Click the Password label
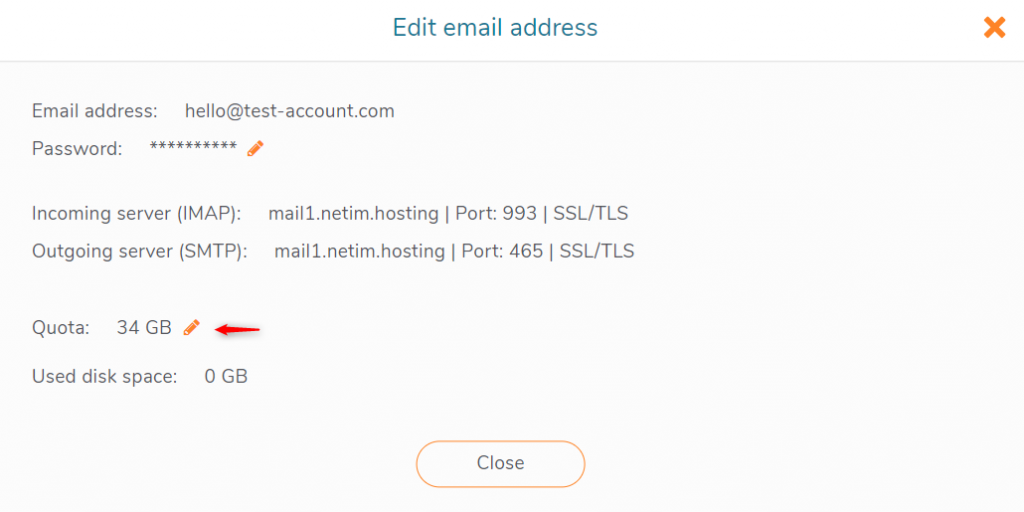1024x512 pixels. tap(77, 149)
